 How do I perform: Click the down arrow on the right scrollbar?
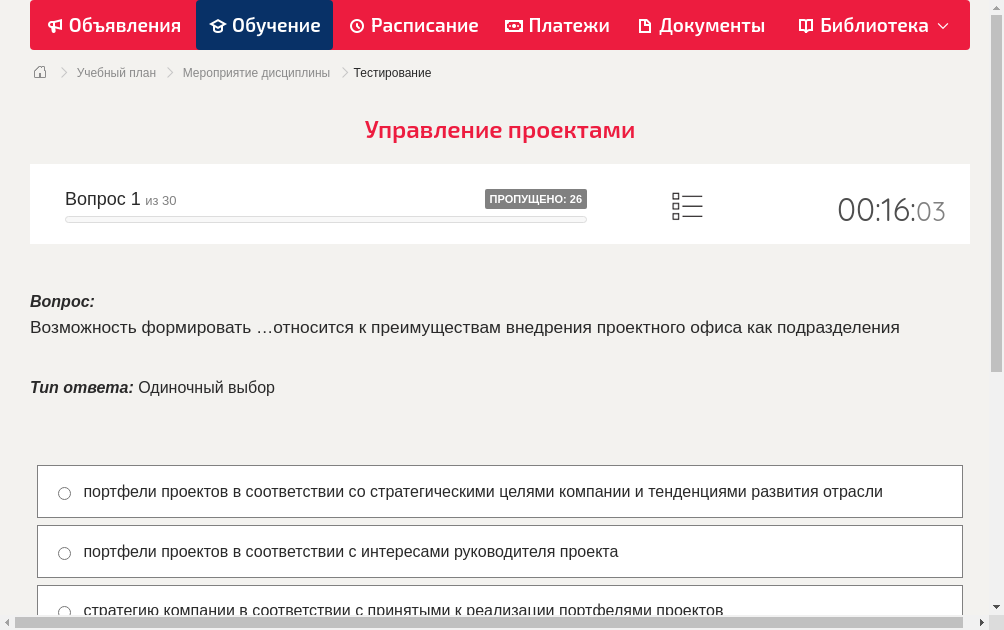(995, 604)
